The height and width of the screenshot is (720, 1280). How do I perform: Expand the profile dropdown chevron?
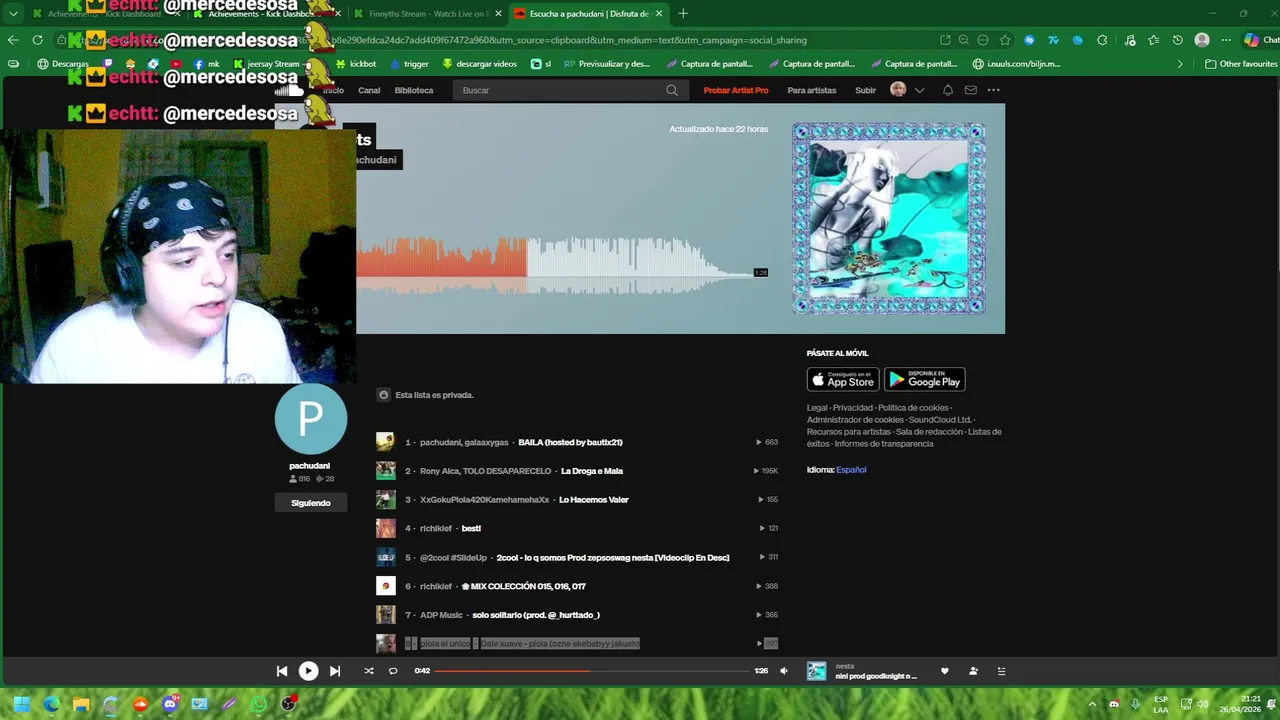click(919, 90)
